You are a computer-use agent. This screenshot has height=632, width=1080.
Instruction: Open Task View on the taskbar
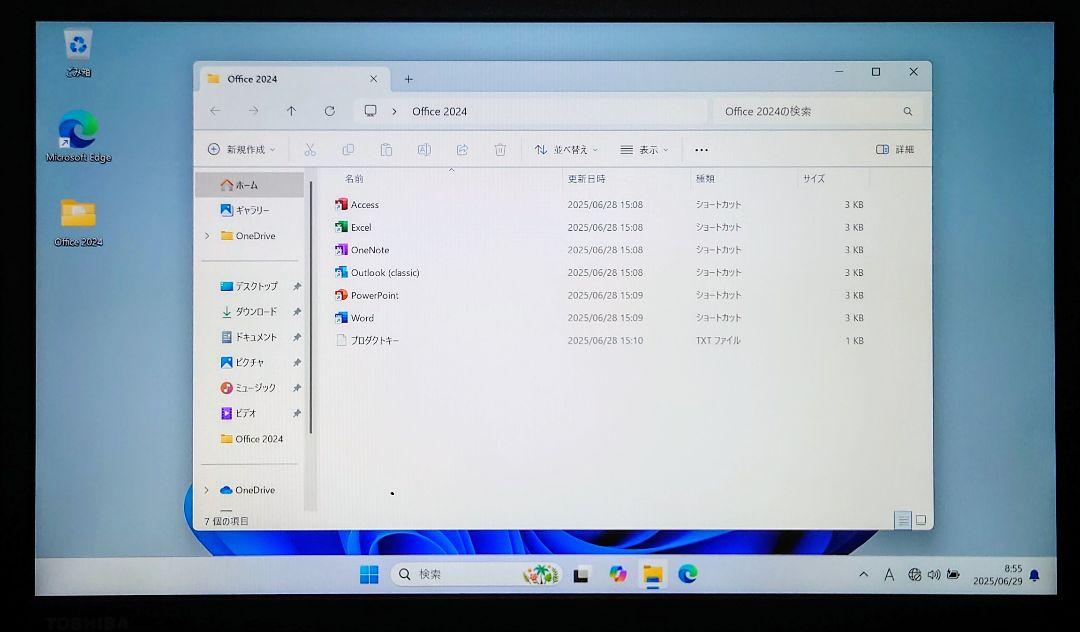coord(582,574)
